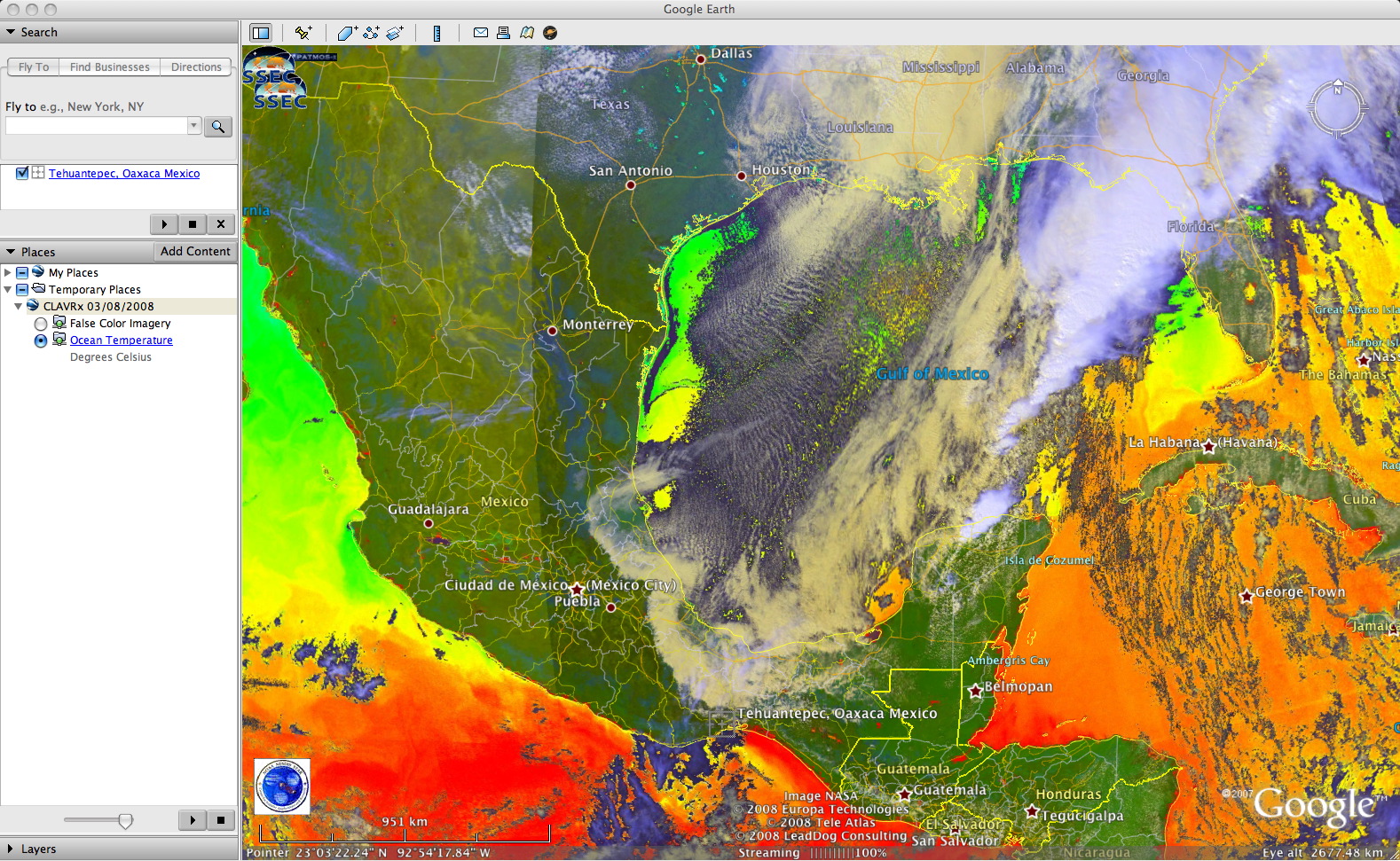1400x861 pixels.
Task: Toggle the sidebar visibility icon
Action: [260, 33]
